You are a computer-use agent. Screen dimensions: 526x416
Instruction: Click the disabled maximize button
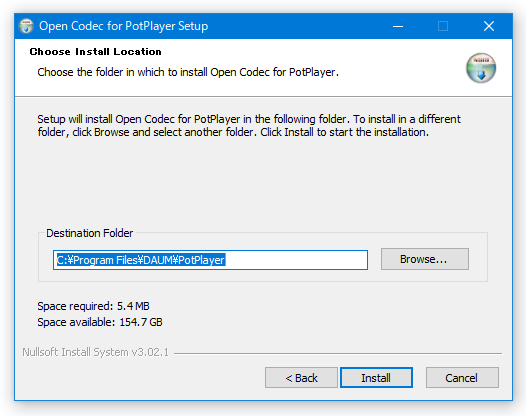(443, 26)
